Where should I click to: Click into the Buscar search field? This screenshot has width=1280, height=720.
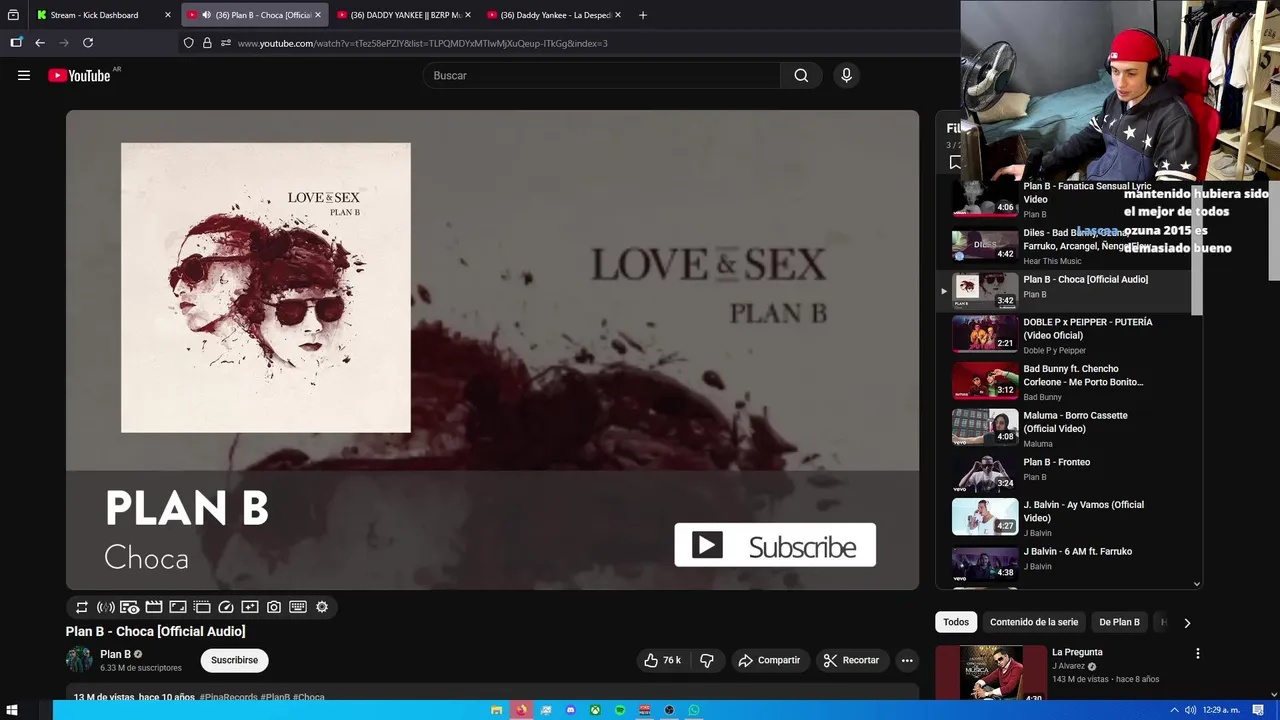coord(602,75)
